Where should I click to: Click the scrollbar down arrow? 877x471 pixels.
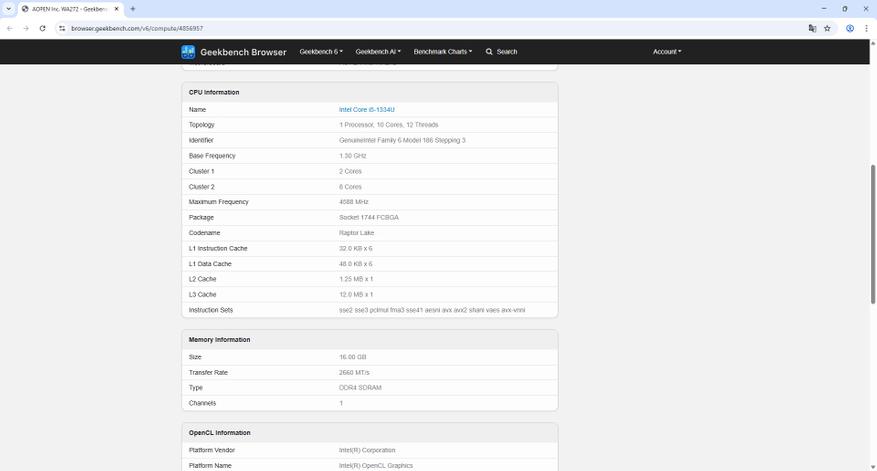[x=873, y=467]
